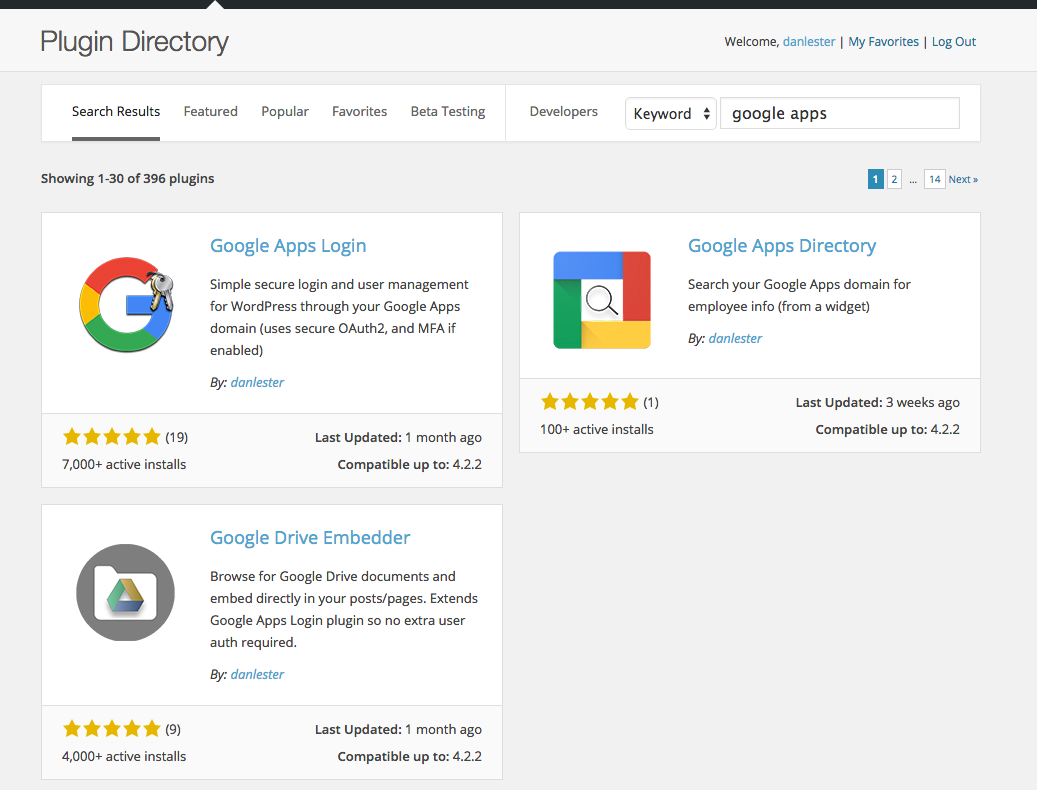Open the Google Apps Login plugin icon

coord(126,305)
